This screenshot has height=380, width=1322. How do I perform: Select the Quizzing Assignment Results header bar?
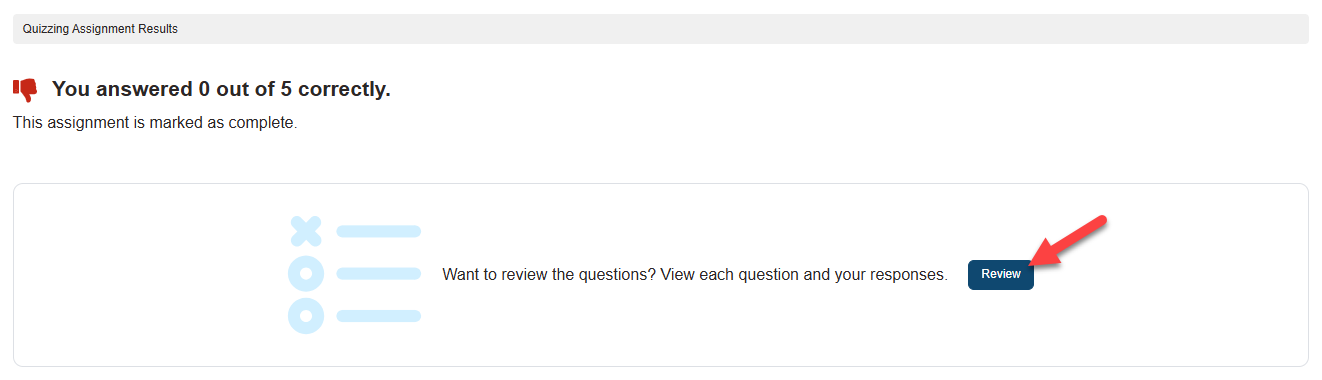click(661, 29)
